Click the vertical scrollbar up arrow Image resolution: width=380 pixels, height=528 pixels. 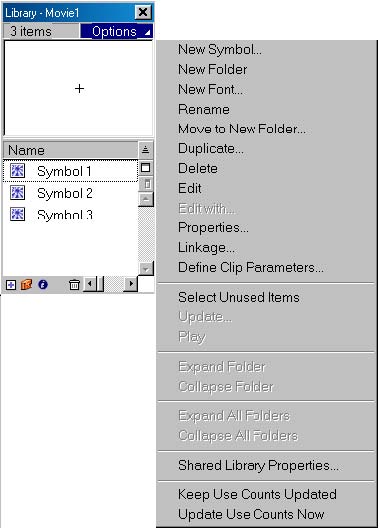pos(146,199)
